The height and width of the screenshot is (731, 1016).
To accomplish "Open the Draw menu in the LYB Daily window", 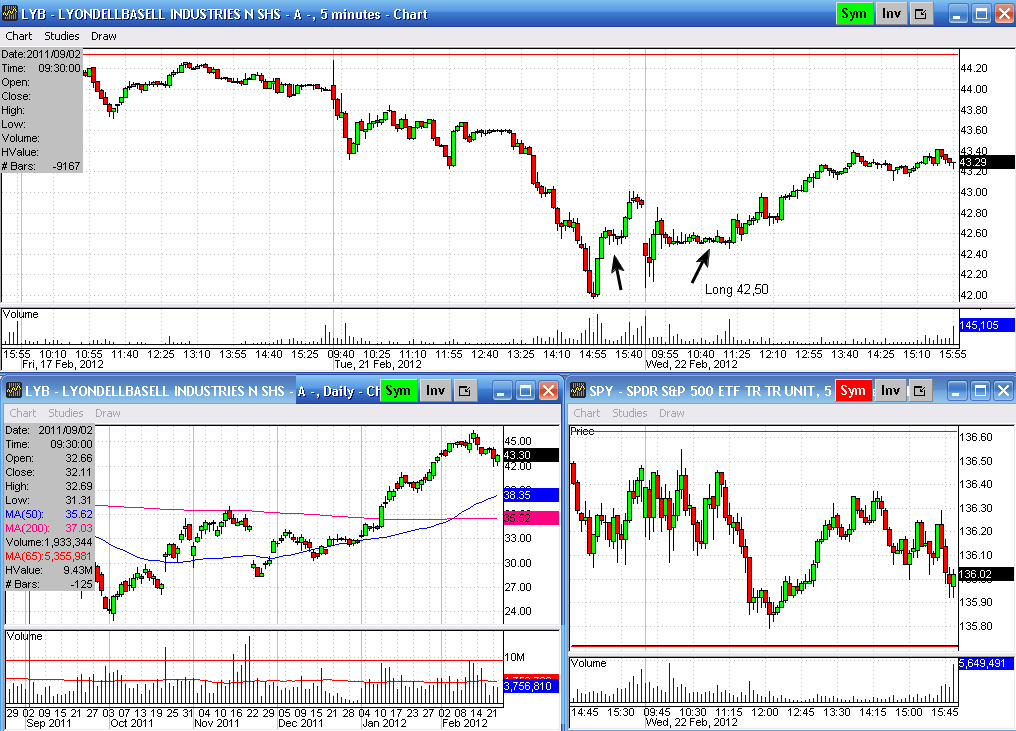I will pos(108,413).
